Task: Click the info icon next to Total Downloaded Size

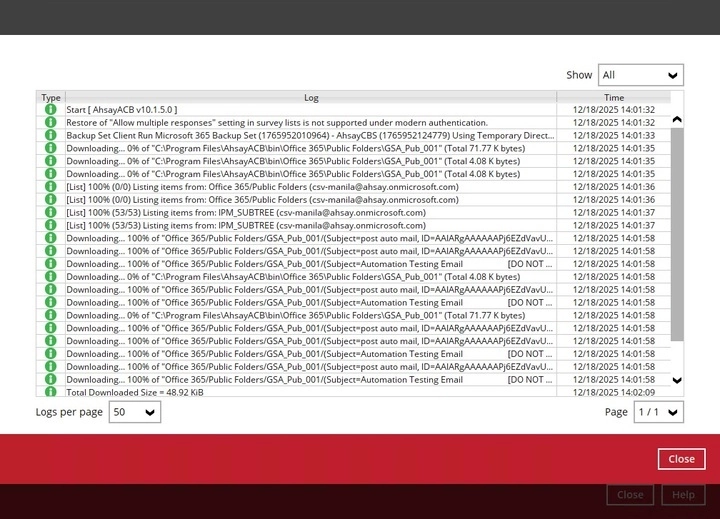Action: pos(51,392)
